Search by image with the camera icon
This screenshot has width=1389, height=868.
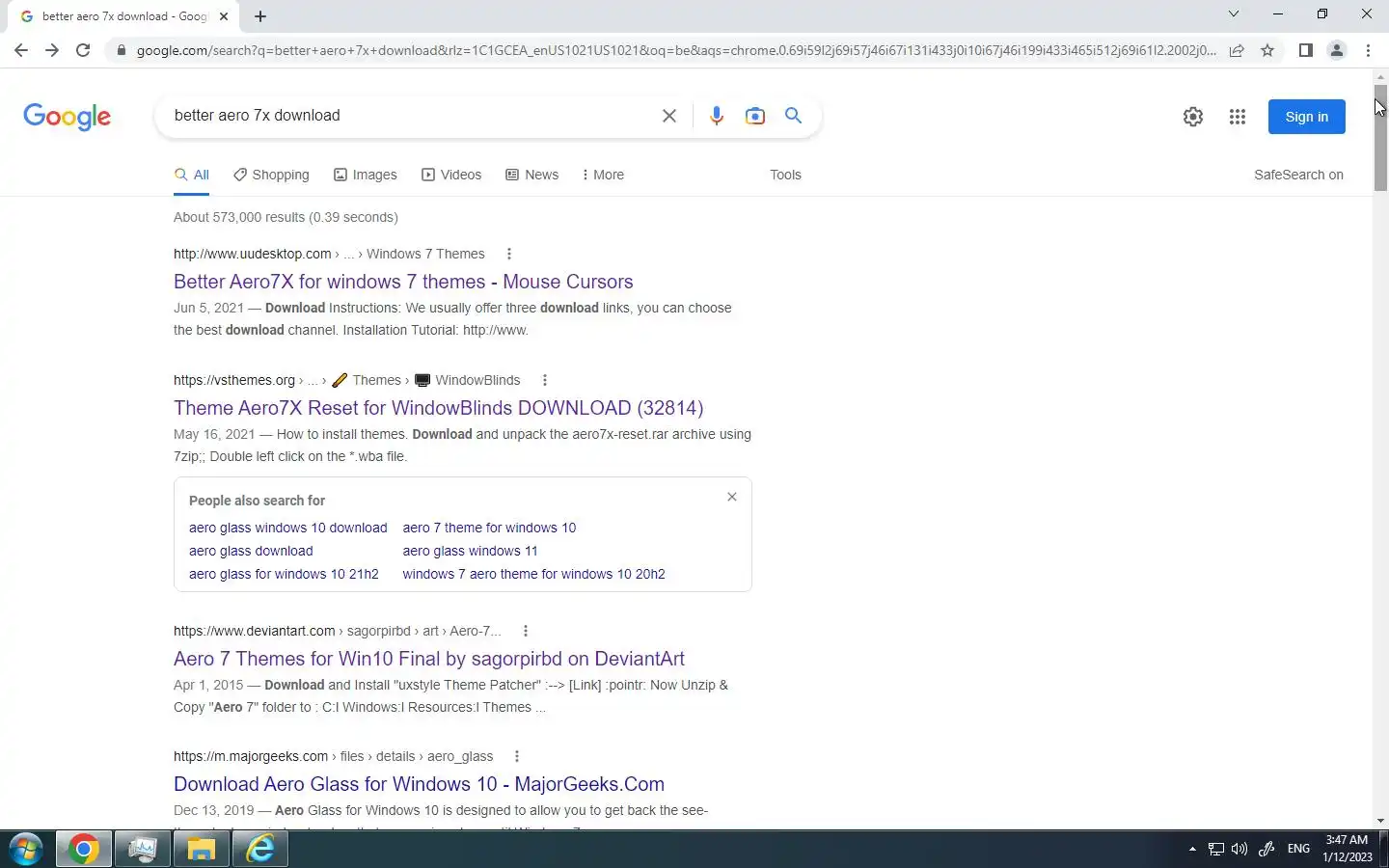coord(754,116)
